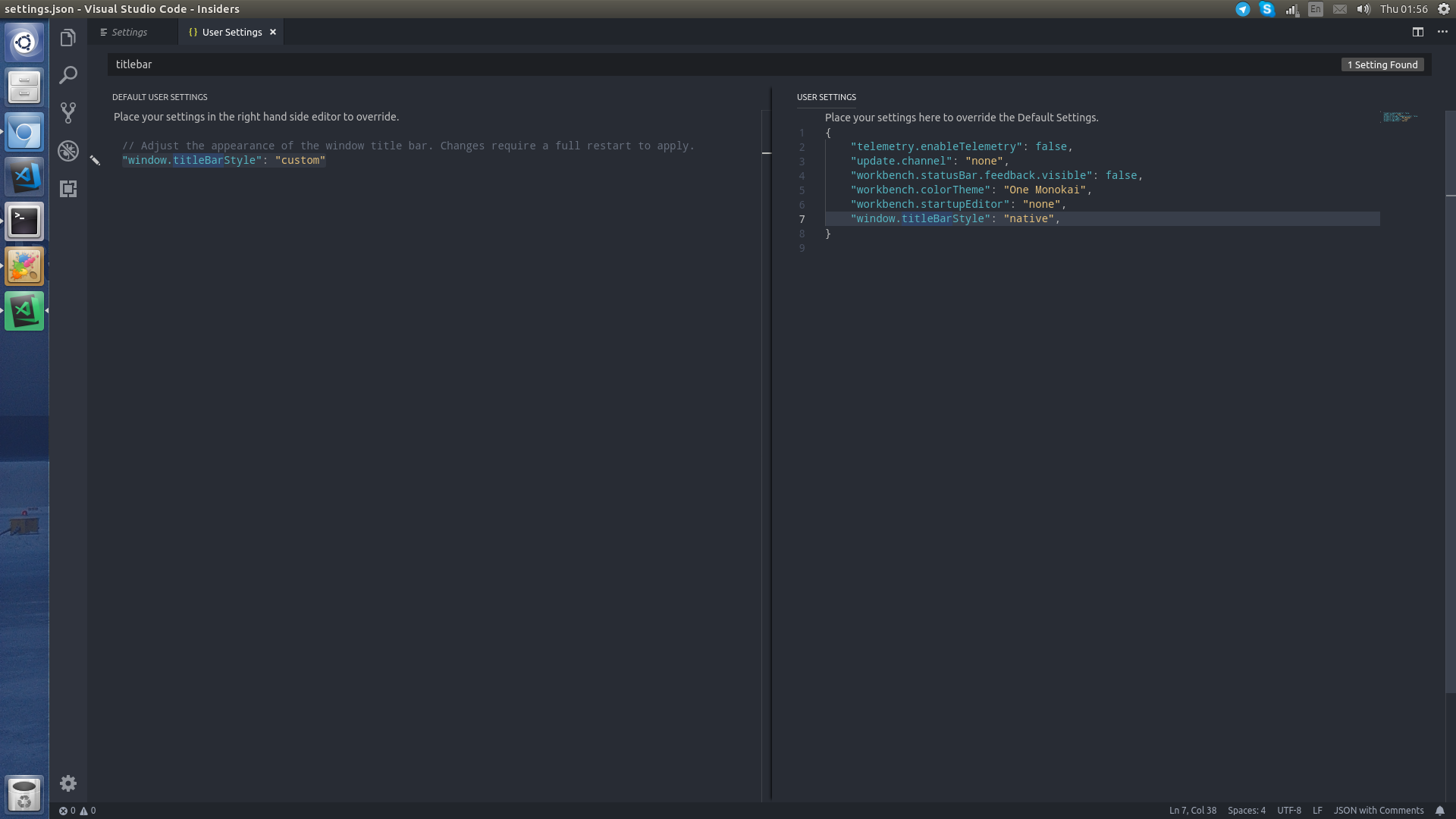
Task: Open the editor more actions menu
Action: (x=1443, y=32)
